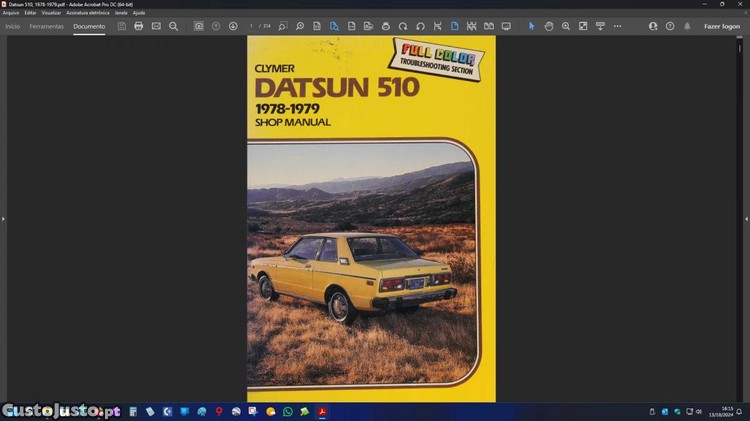Open more tools via three-dots button
The image size is (750, 421).
617,26
